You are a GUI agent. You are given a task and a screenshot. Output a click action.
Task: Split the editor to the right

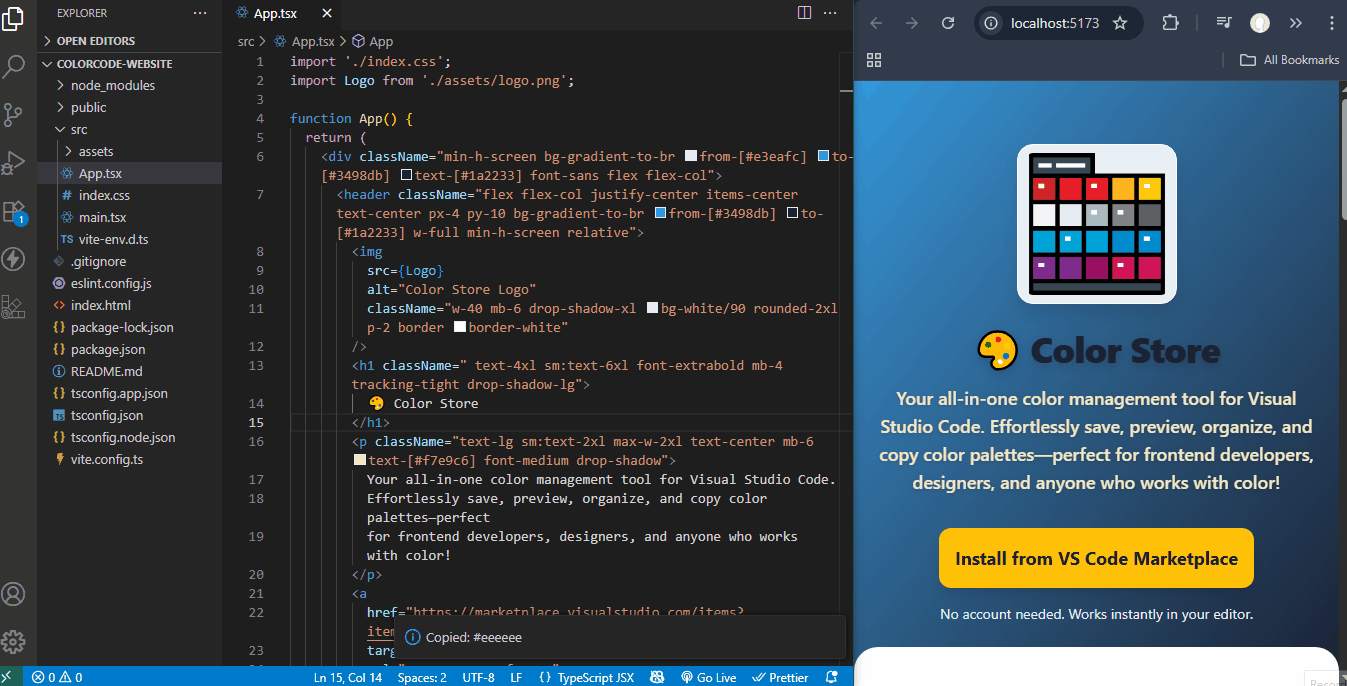tap(804, 13)
